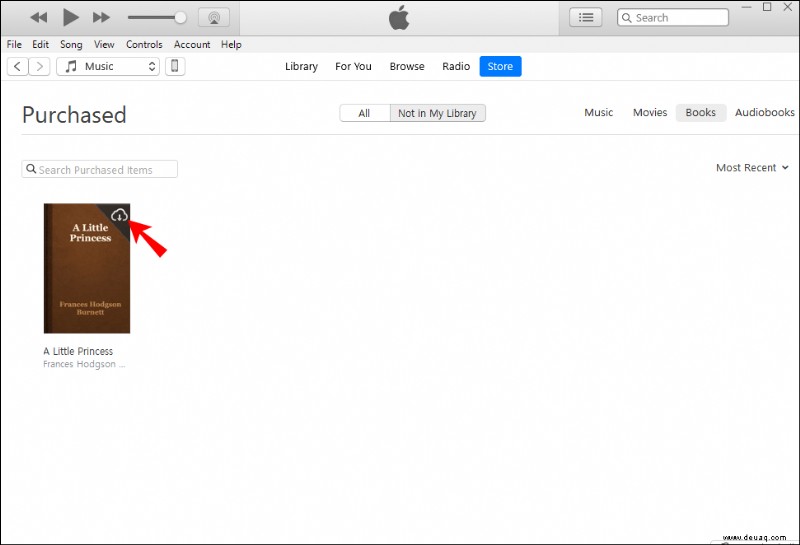Click the Purchased heading
800x545 pixels.
tap(74, 115)
